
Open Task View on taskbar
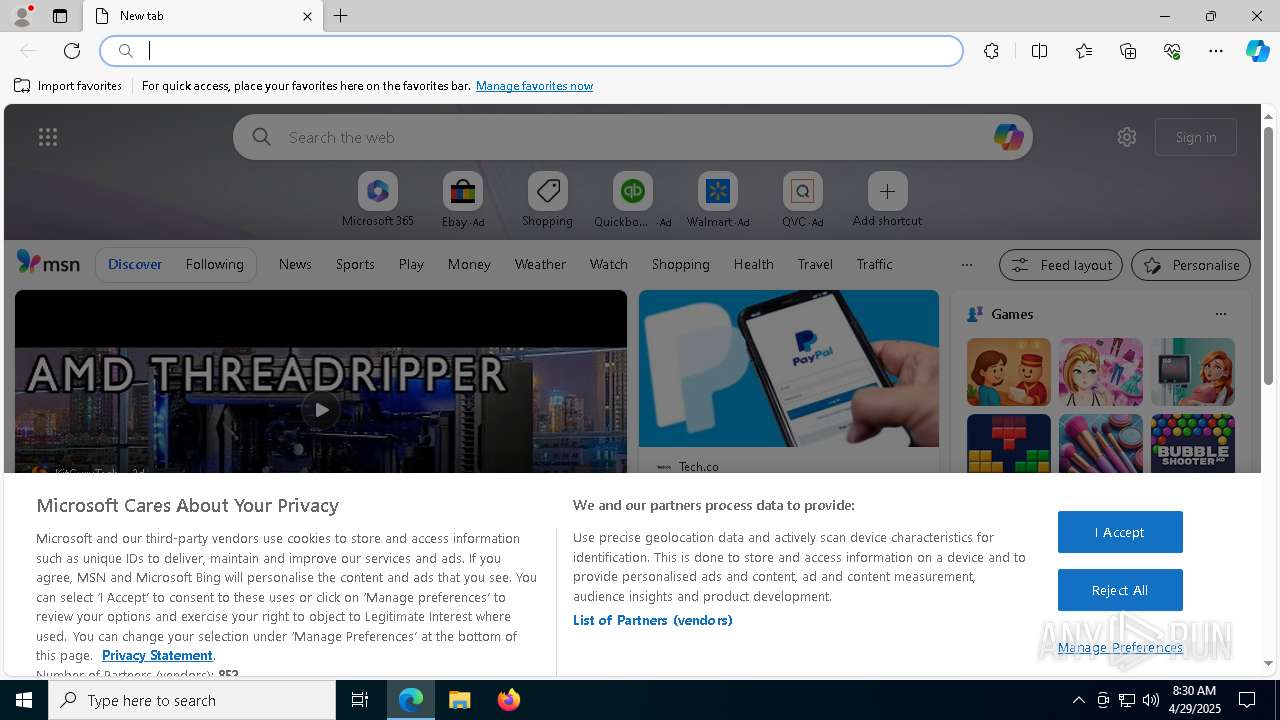(360, 700)
